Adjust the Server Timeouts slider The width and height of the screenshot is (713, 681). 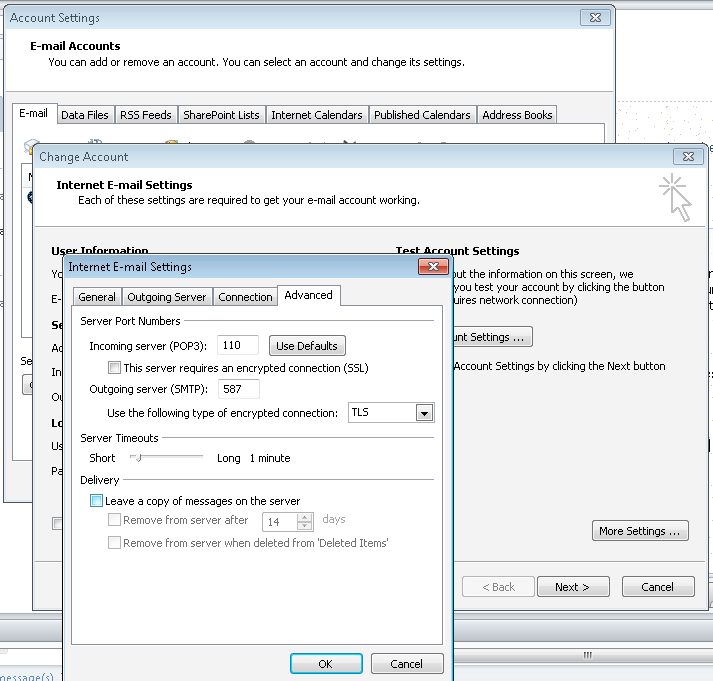coord(137,458)
